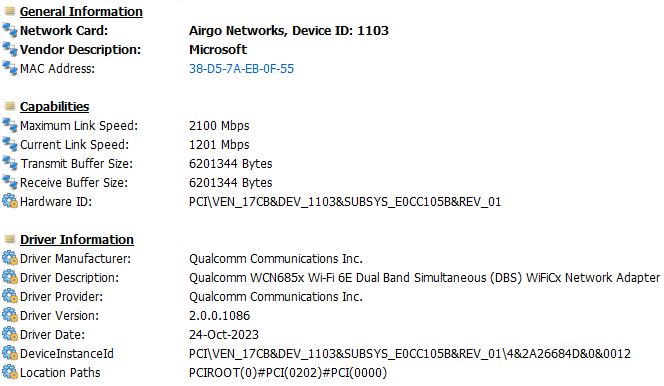664x386 pixels.
Task: Click the gear icon beside Location Paths
Action: [10, 372]
